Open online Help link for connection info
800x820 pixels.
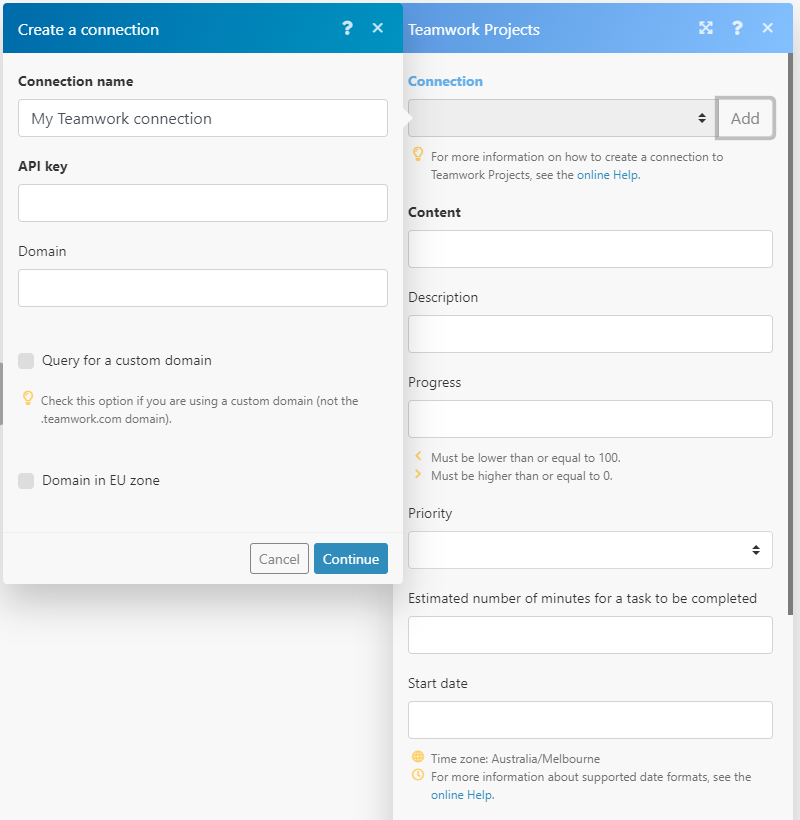[607, 175]
